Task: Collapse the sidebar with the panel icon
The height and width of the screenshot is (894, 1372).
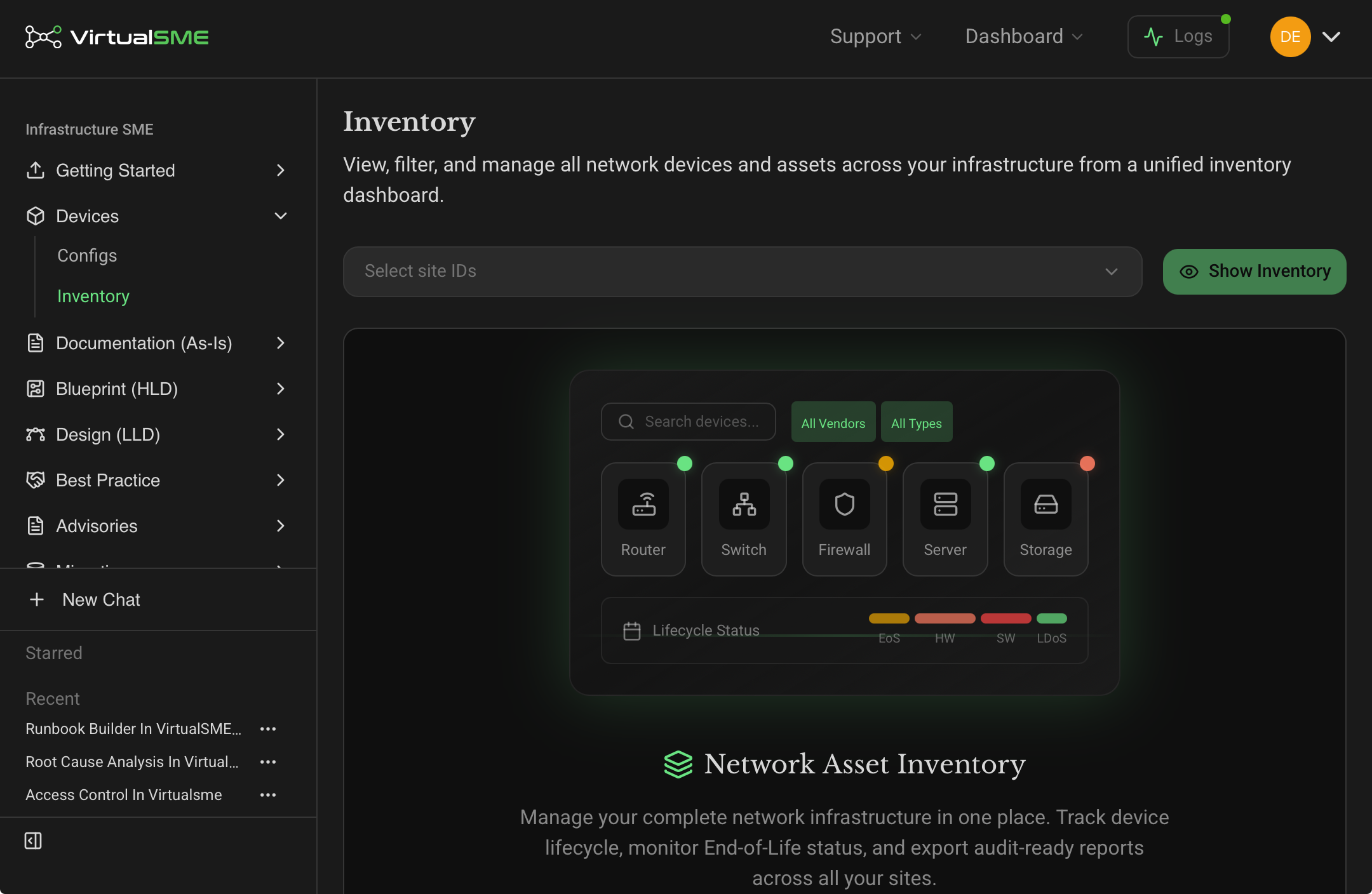Action: [33, 841]
